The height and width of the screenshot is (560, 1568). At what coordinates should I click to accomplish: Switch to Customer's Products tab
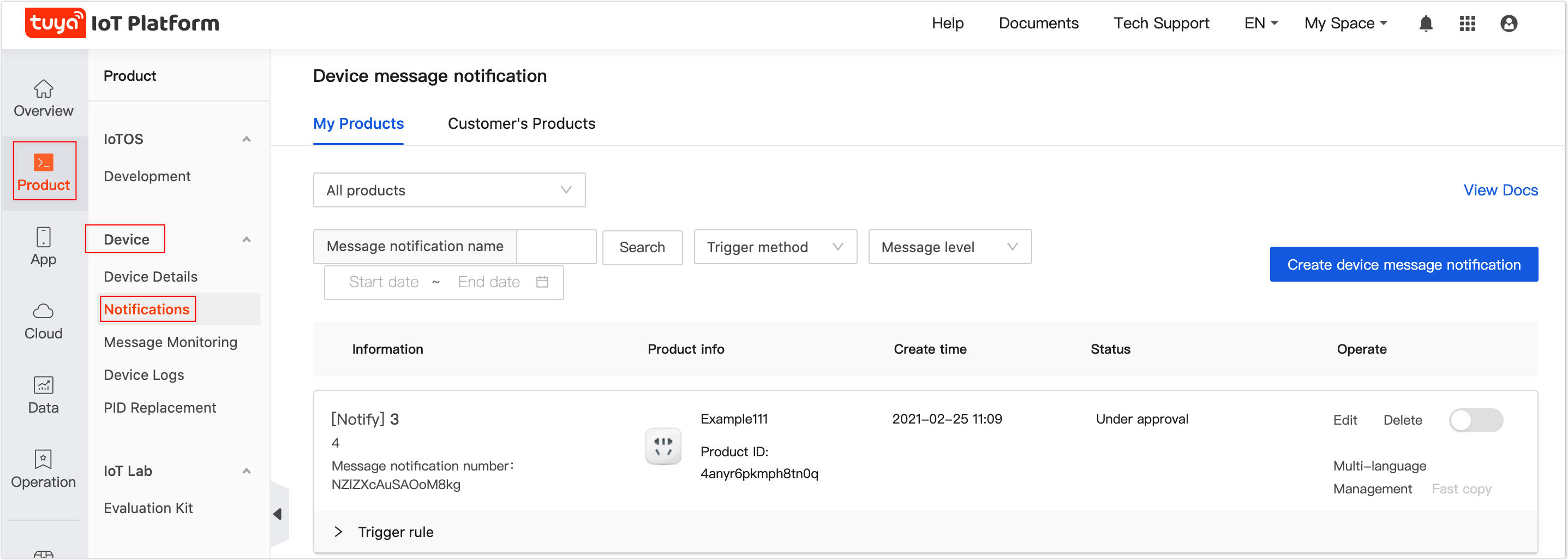522,123
